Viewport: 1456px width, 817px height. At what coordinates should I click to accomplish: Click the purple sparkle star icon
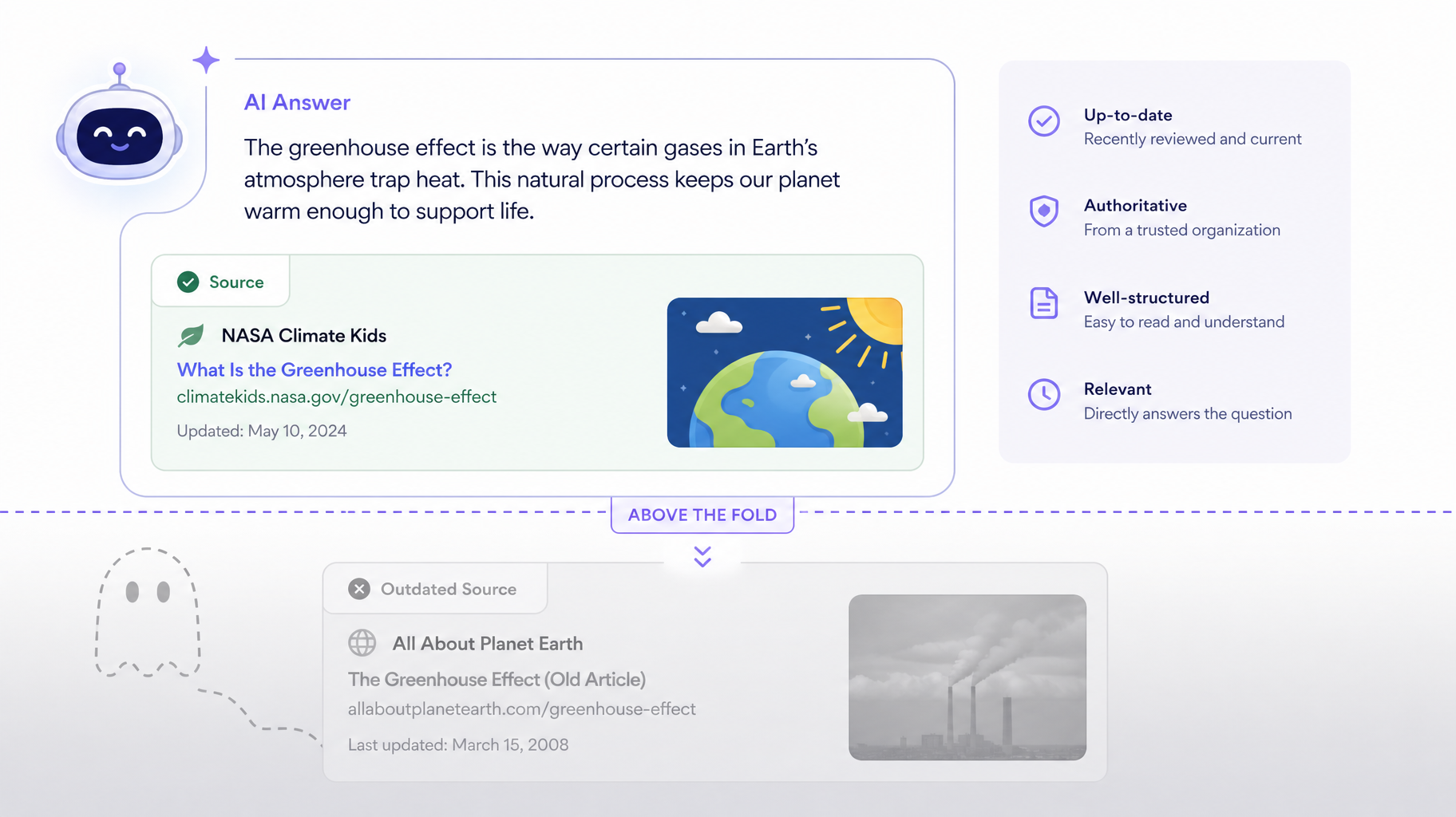tap(206, 60)
